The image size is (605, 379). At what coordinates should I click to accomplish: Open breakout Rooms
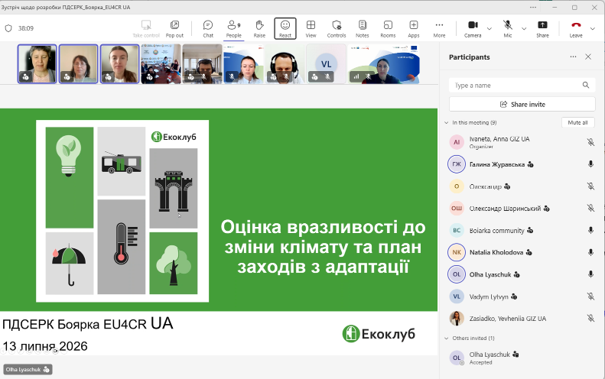click(388, 29)
